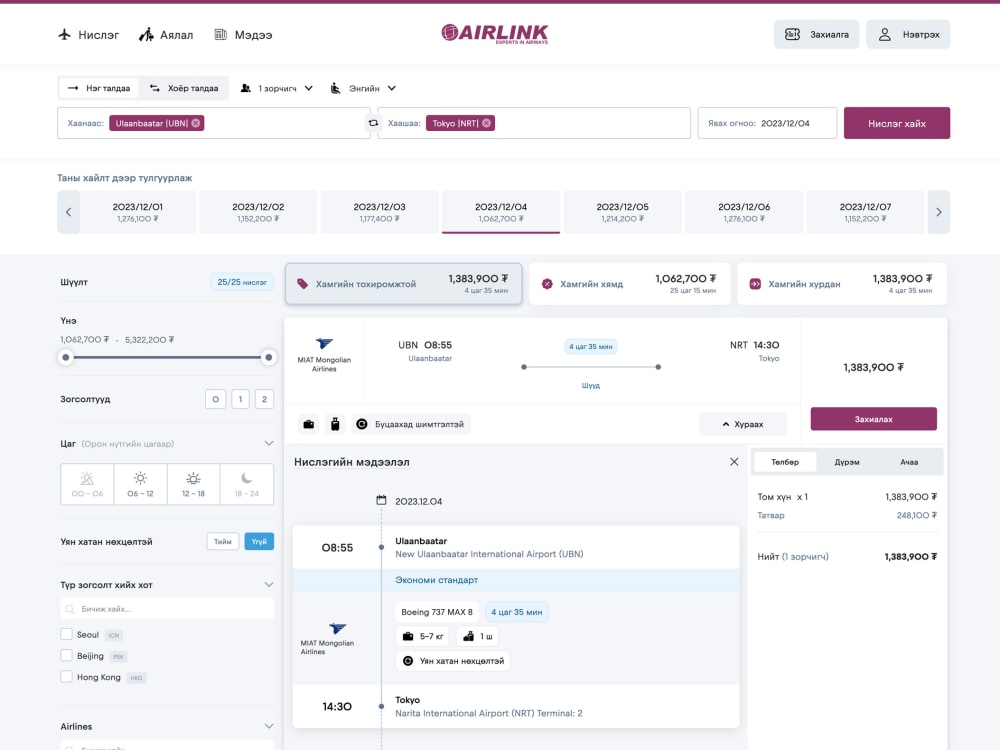Click the calendar icon next to 2023.12.04
Screen dimensions: 1000x750
(x=381, y=501)
